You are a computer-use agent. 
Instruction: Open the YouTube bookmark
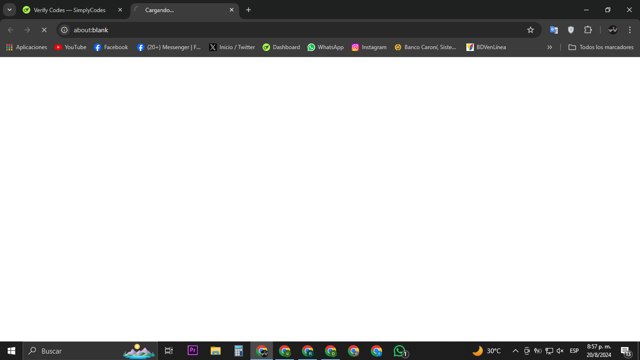(70, 47)
